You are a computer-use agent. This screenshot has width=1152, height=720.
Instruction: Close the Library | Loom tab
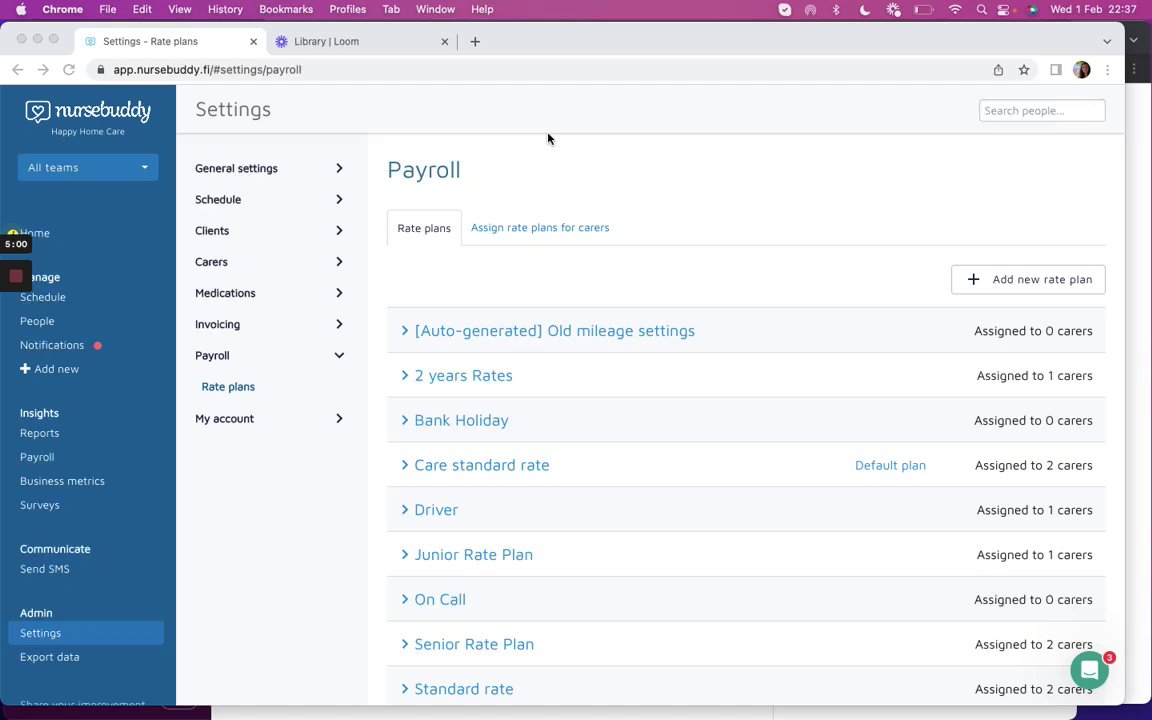pos(444,42)
